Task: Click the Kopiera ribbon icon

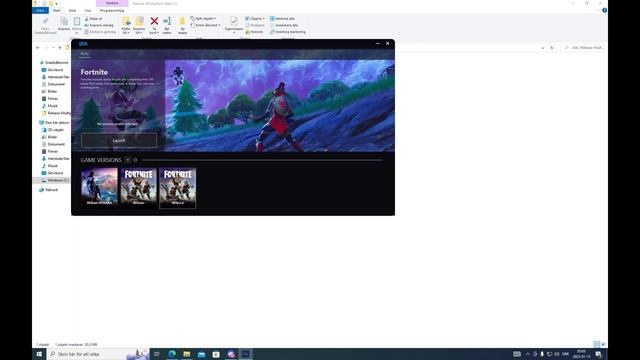Action: pyautogui.click(x=64, y=24)
